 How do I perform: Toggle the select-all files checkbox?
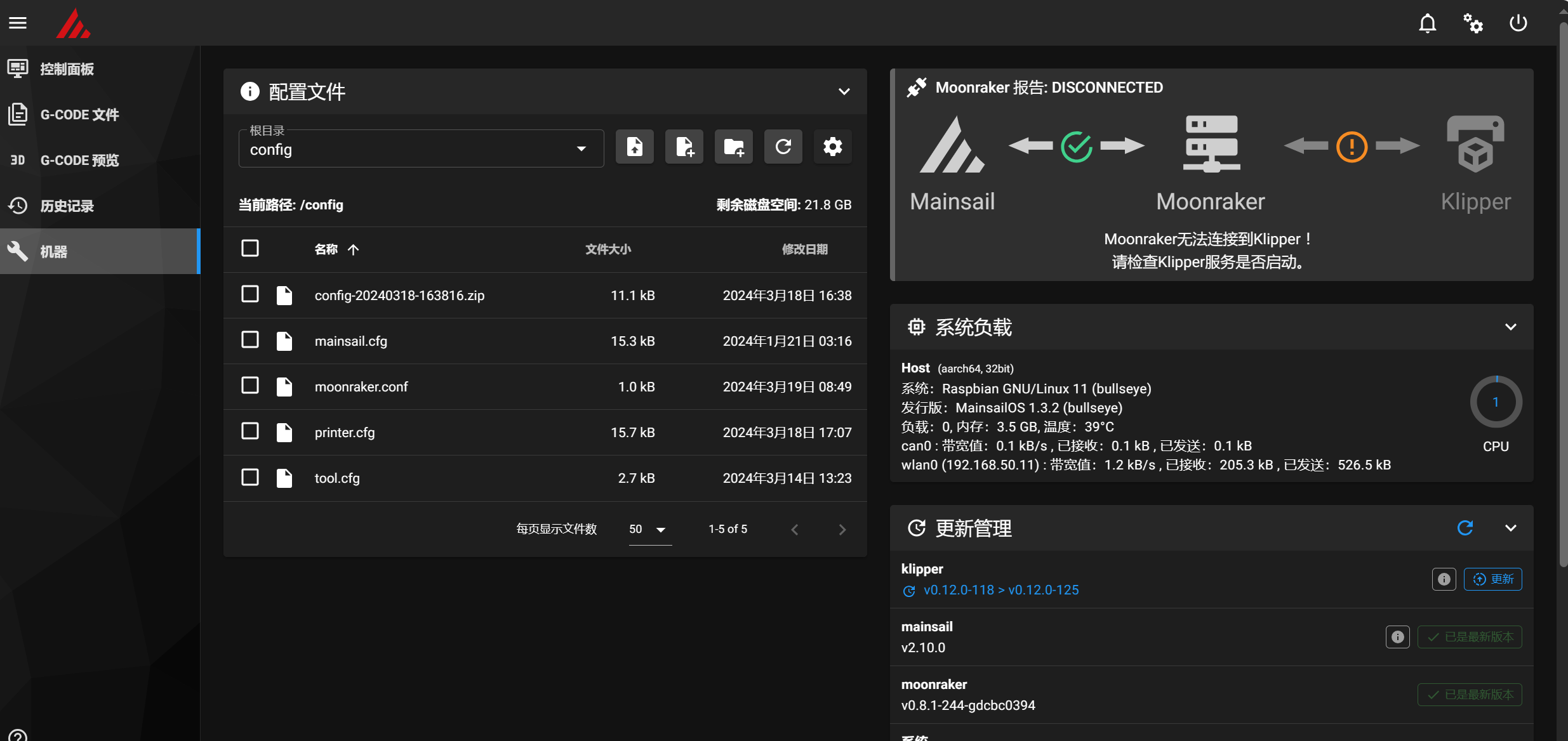pos(250,248)
